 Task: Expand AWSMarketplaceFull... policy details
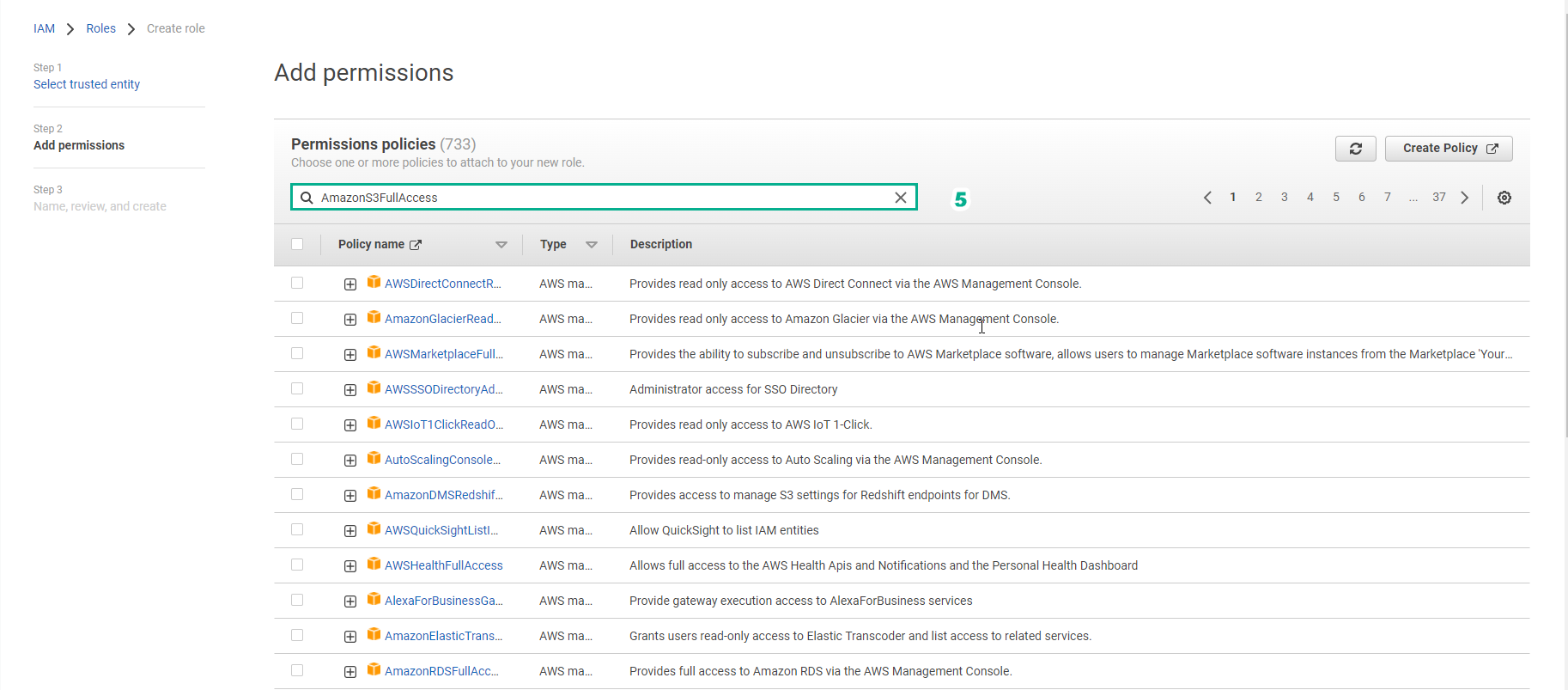[x=350, y=355]
